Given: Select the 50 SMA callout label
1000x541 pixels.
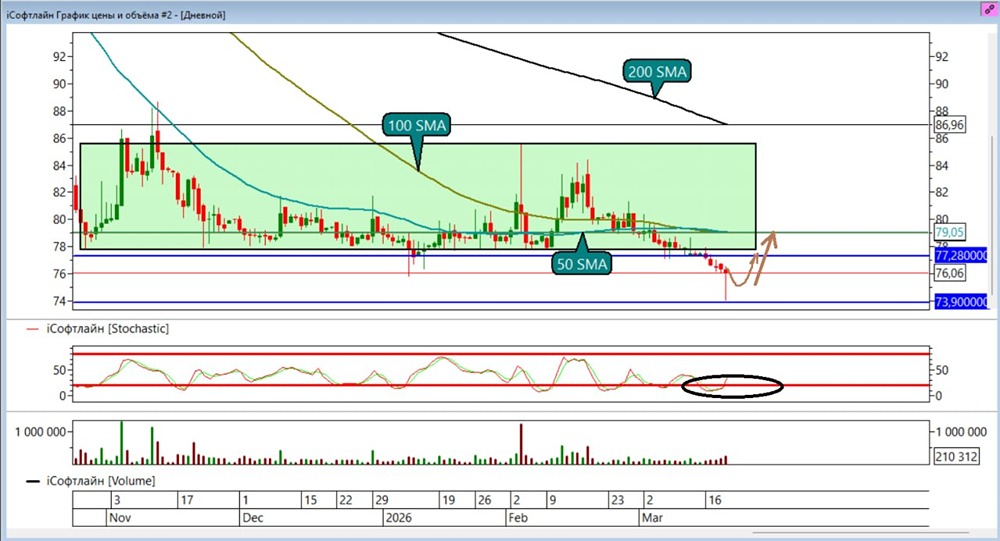Looking at the screenshot, I should (582, 263).
